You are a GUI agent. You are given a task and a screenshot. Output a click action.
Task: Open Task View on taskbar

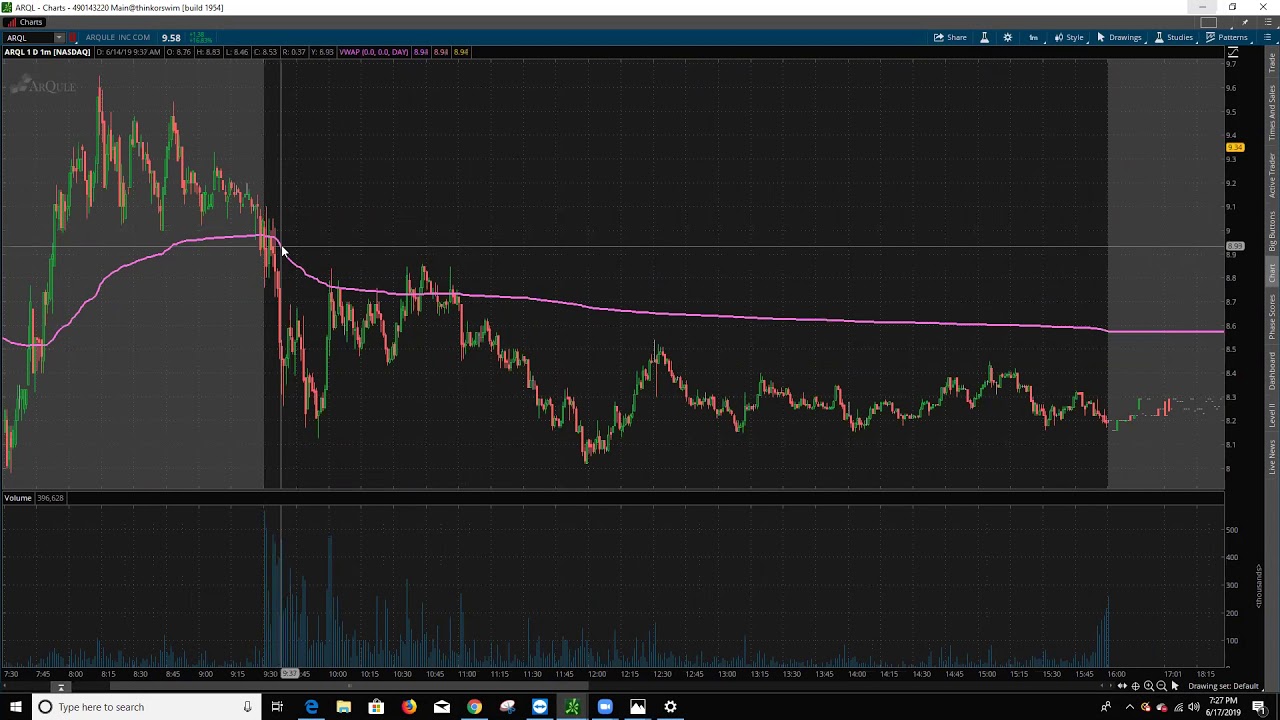[277, 707]
